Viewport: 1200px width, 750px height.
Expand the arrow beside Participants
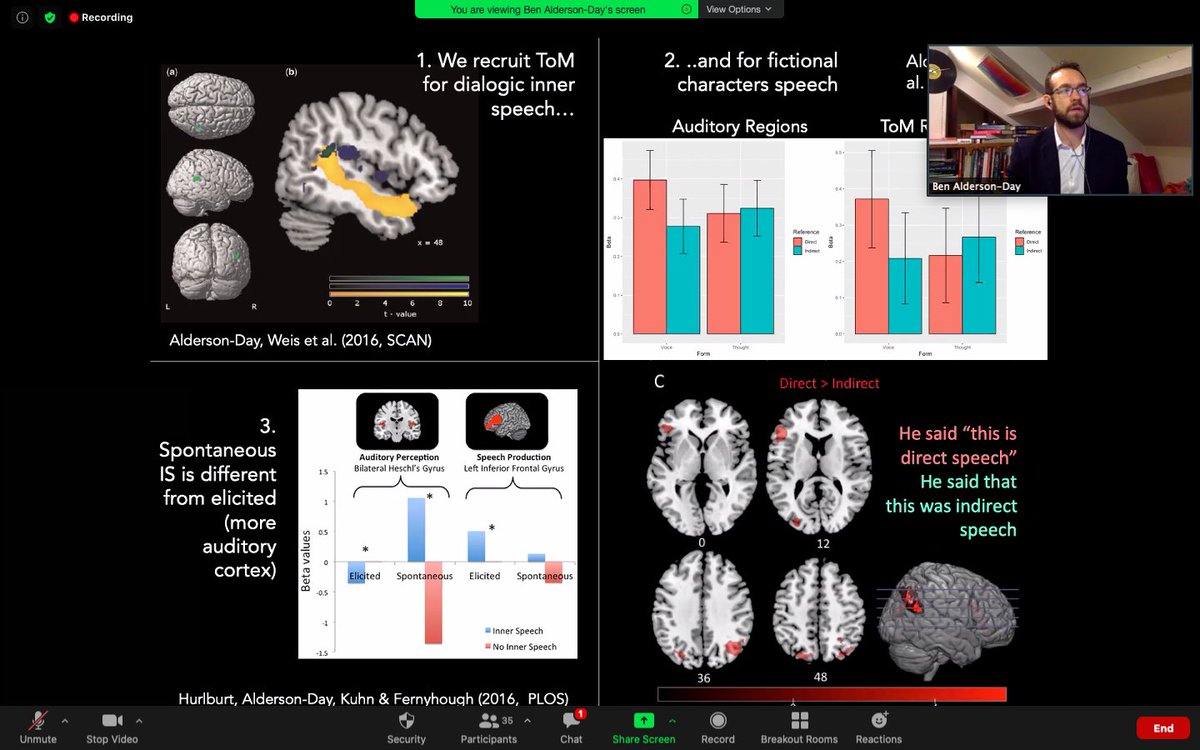click(x=528, y=720)
